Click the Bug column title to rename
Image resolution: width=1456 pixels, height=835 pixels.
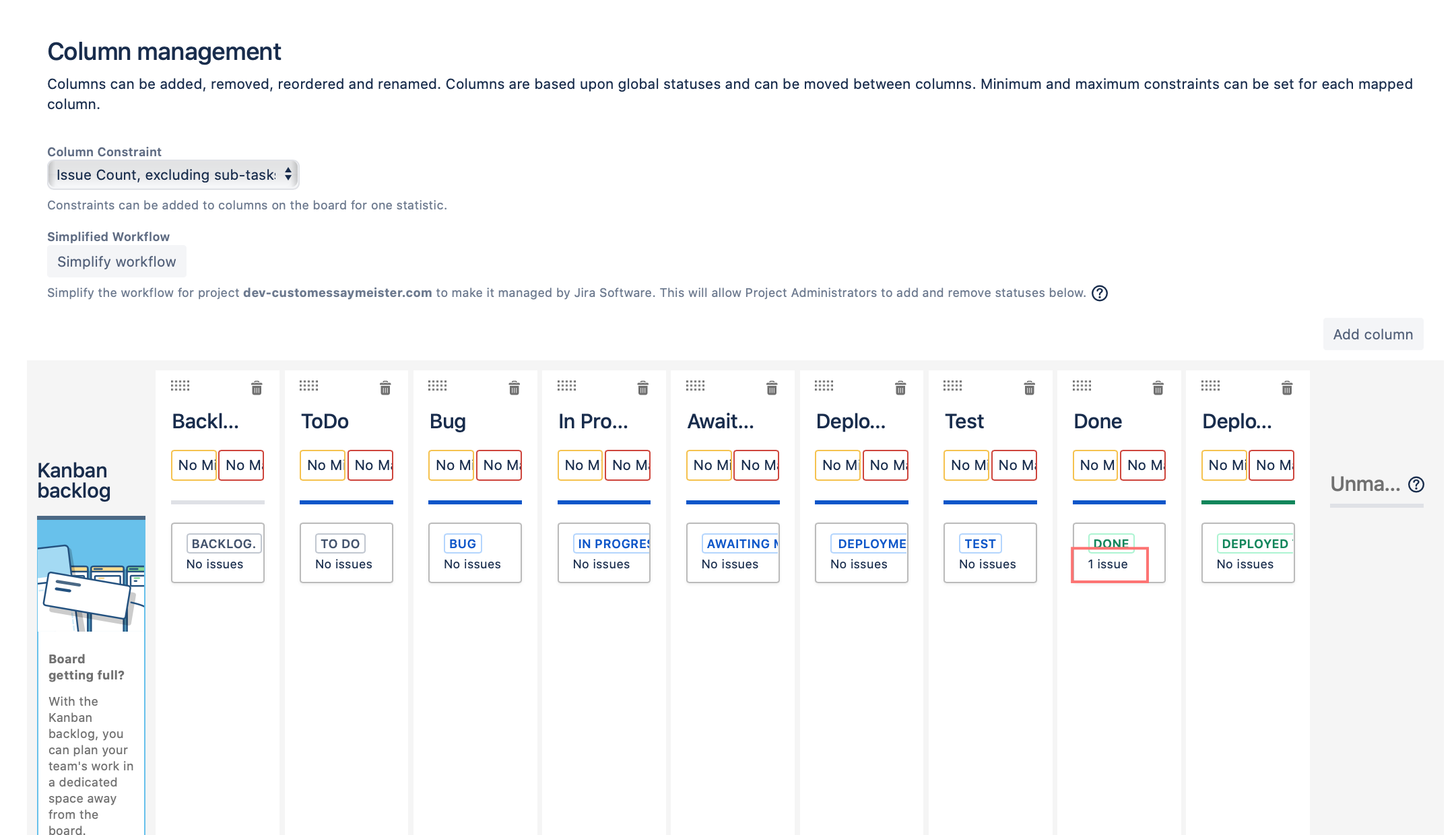point(448,422)
